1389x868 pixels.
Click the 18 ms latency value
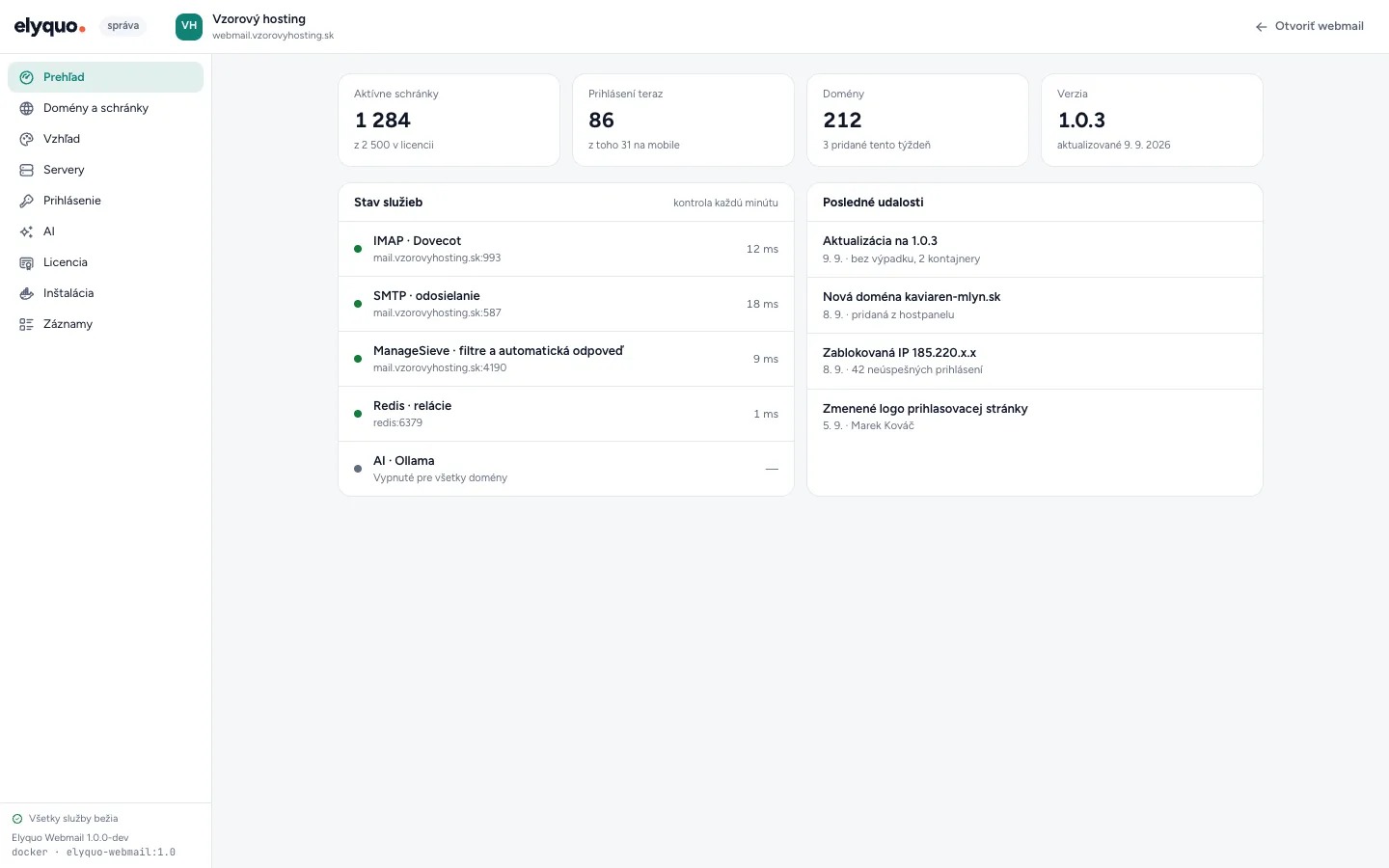coord(762,304)
